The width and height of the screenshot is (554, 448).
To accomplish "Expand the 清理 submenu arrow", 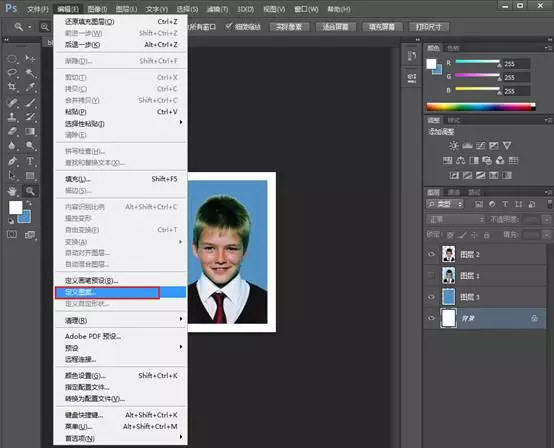I will [181, 319].
